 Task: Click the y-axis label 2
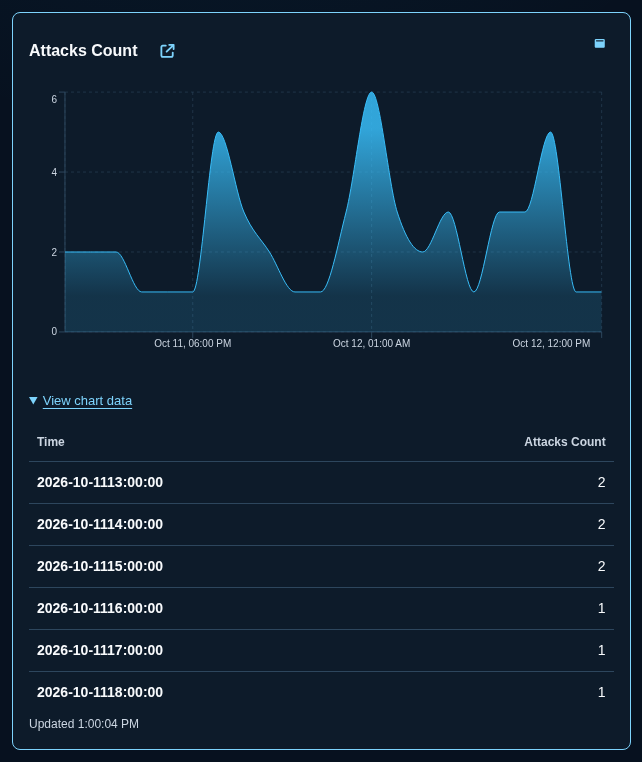[x=54, y=252]
